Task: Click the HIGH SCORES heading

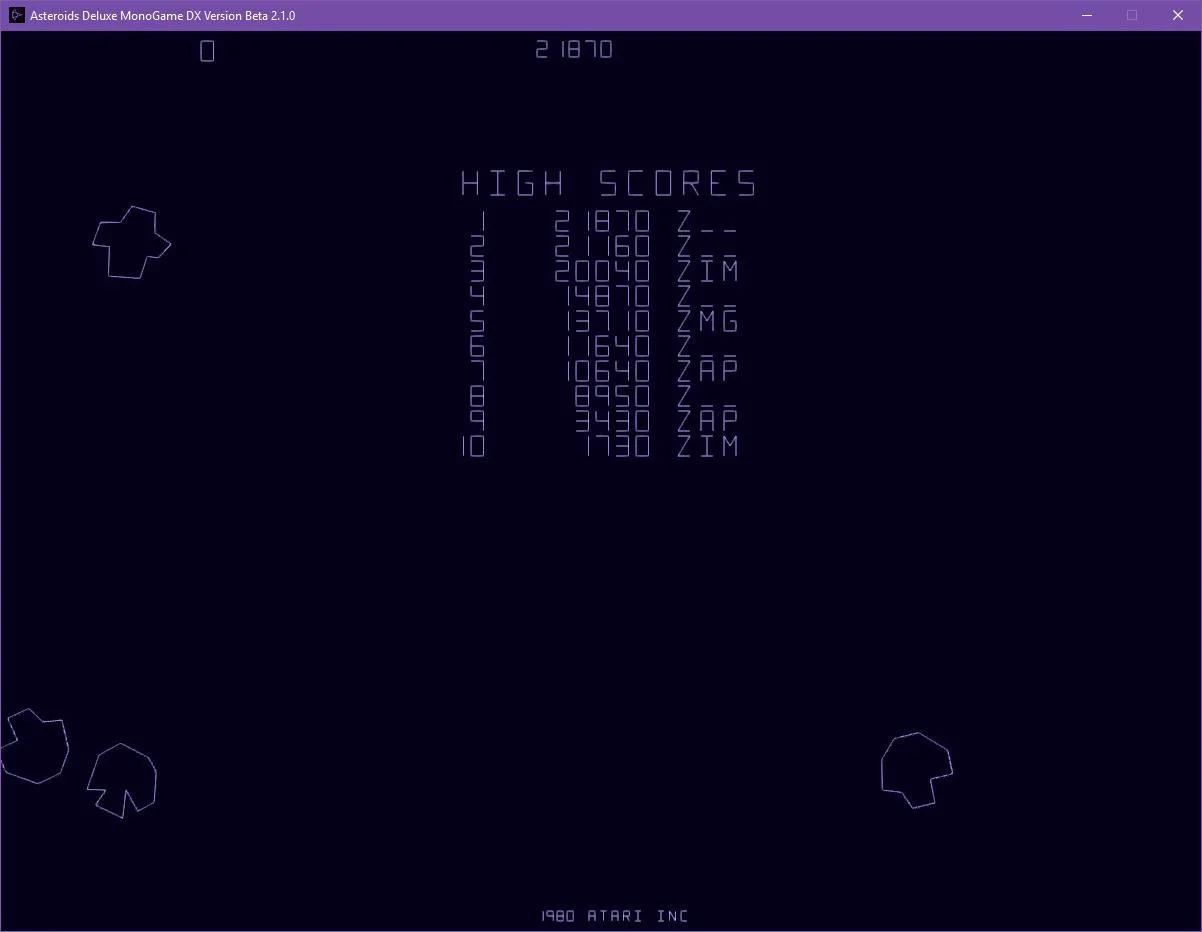Action: pos(608,184)
